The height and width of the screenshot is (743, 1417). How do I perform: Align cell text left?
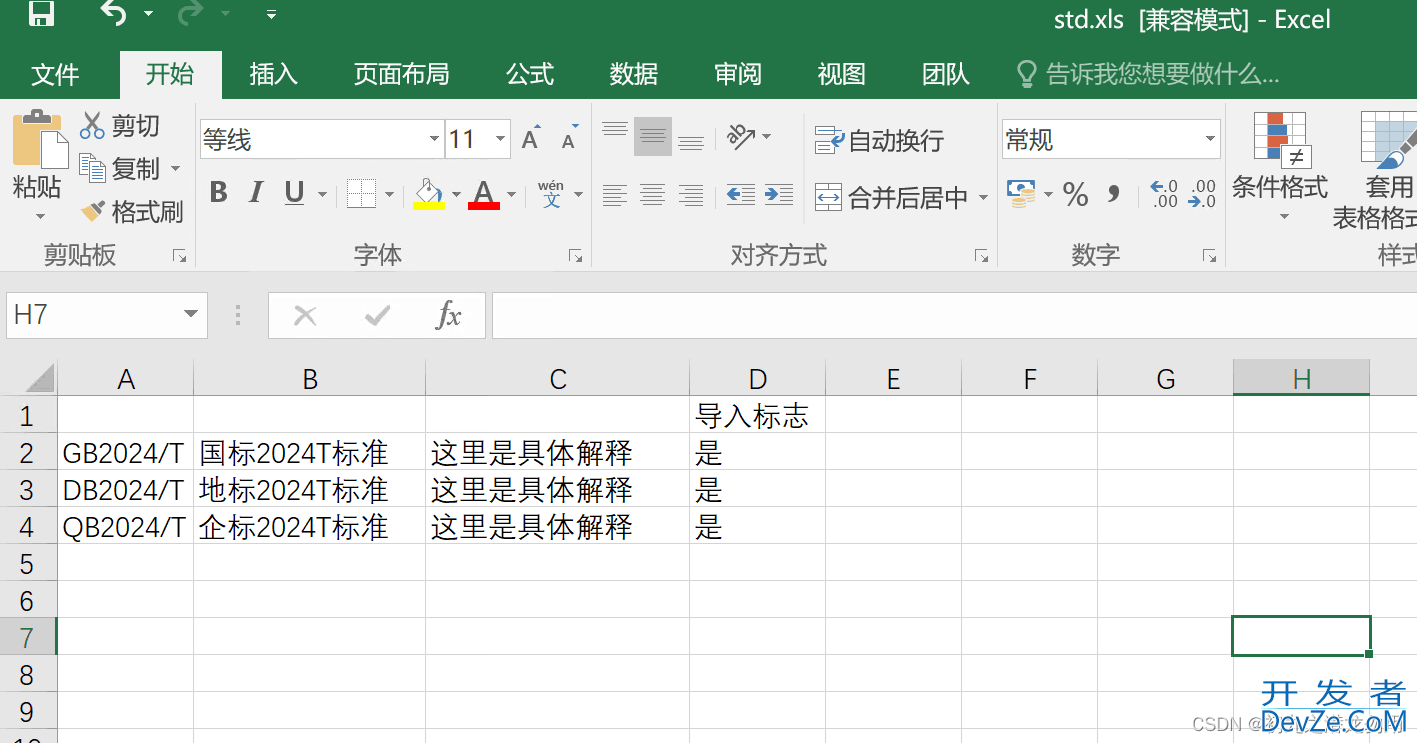click(x=615, y=195)
